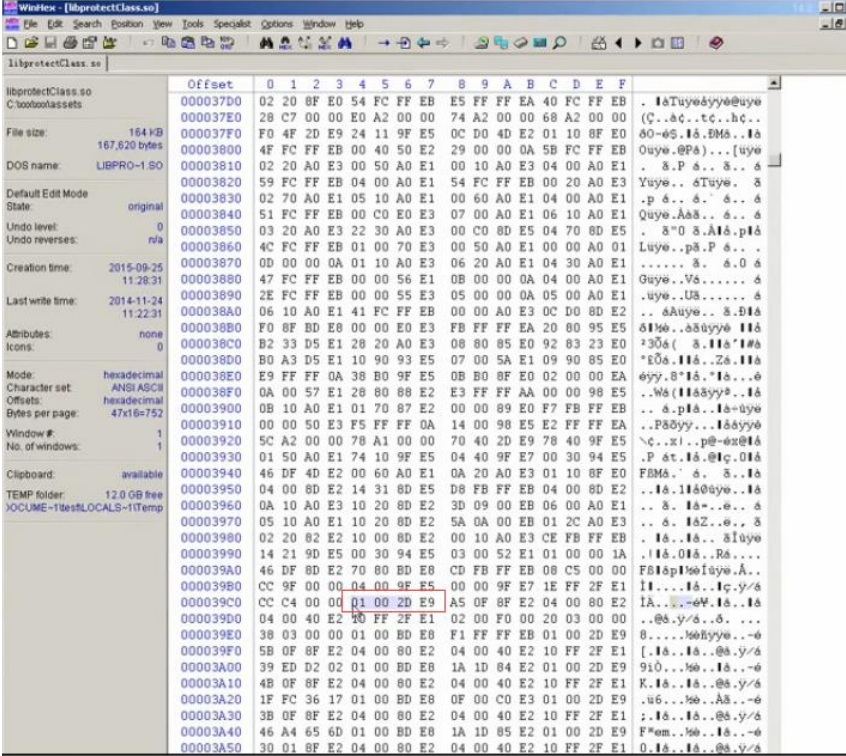Image resolution: width=846 pixels, height=756 pixels.
Task: Click offset row 000037D0
Action: coord(211,101)
